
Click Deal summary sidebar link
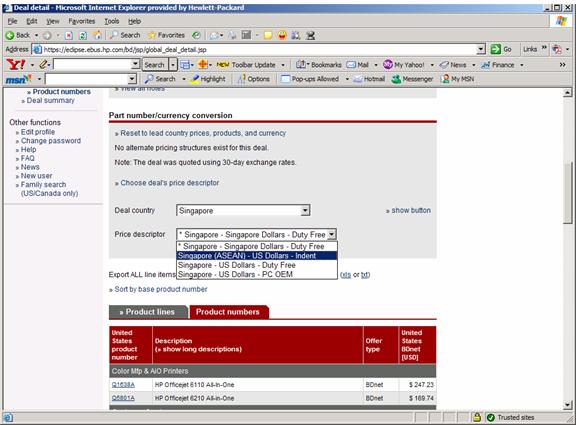click(x=50, y=100)
